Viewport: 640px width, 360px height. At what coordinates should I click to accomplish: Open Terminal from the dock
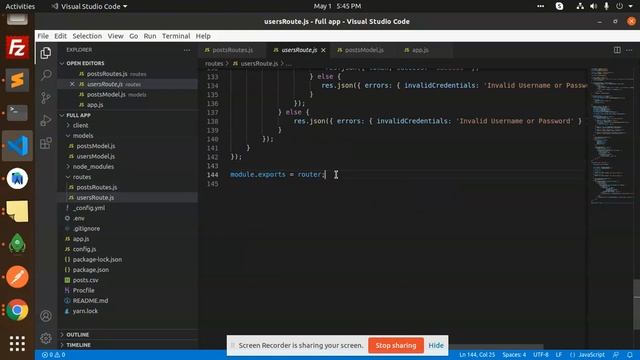[17, 113]
